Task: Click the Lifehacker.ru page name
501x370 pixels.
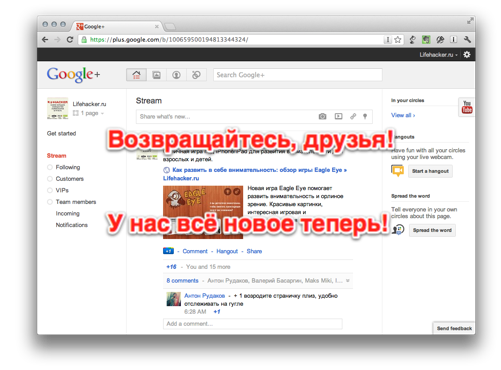Action: coord(89,104)
